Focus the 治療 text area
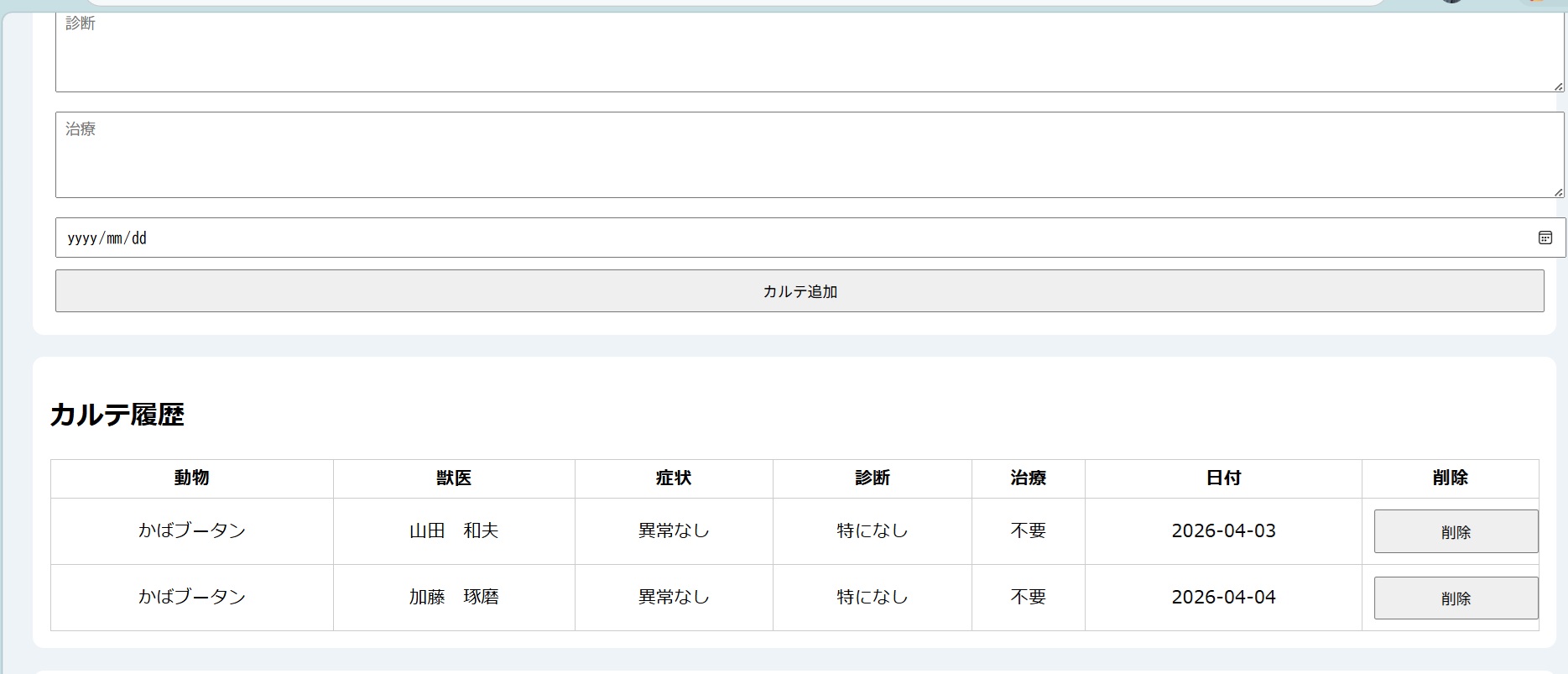 [805, 155]
